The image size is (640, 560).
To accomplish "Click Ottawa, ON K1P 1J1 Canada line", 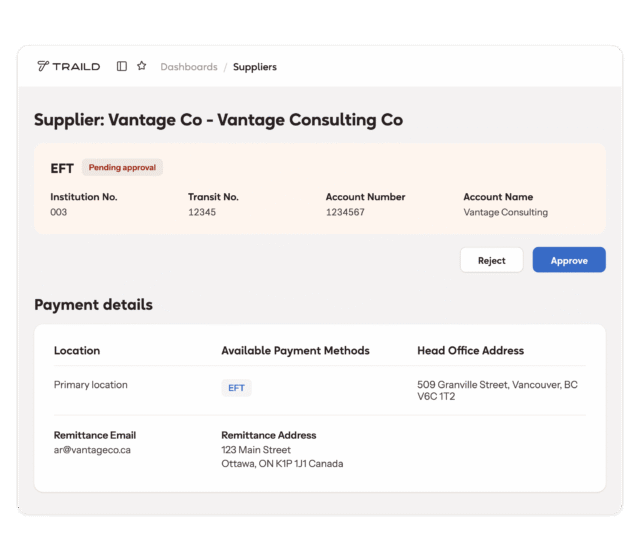I will (x=282, y=464).
